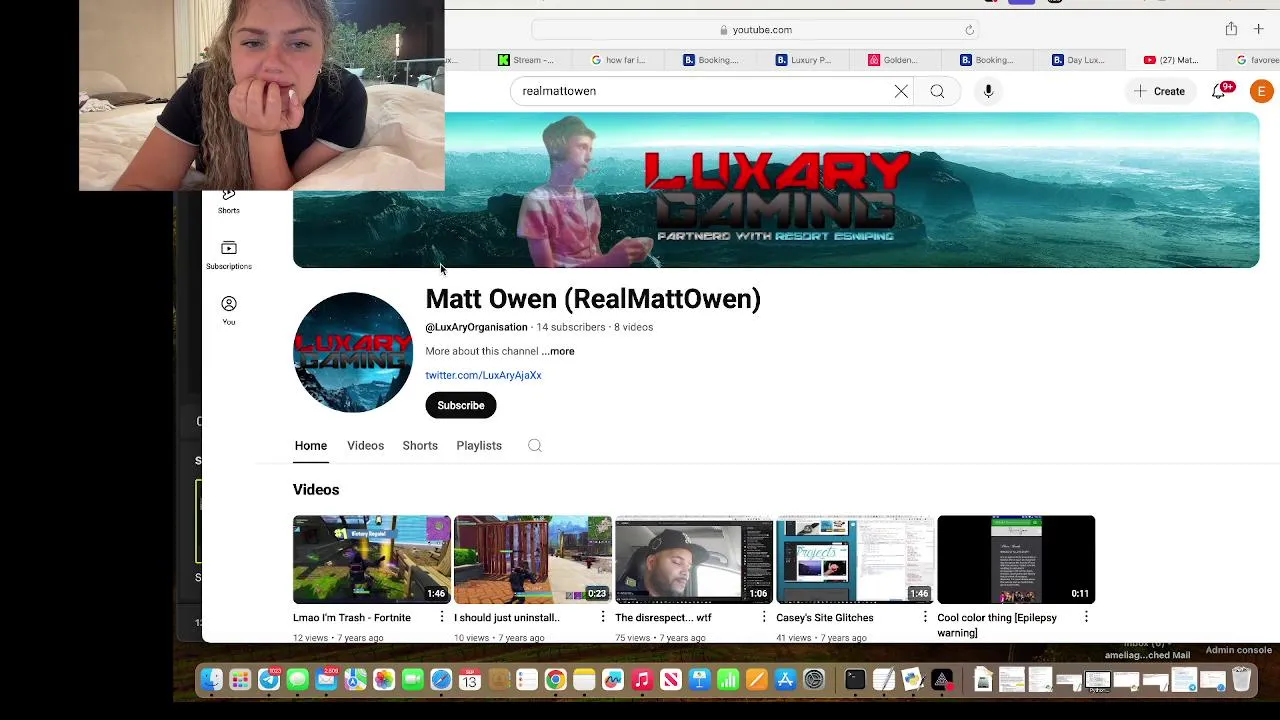Open Safari share menu icon
The width and height of the screenshot is (1280, 720).
coord(1231,29)
